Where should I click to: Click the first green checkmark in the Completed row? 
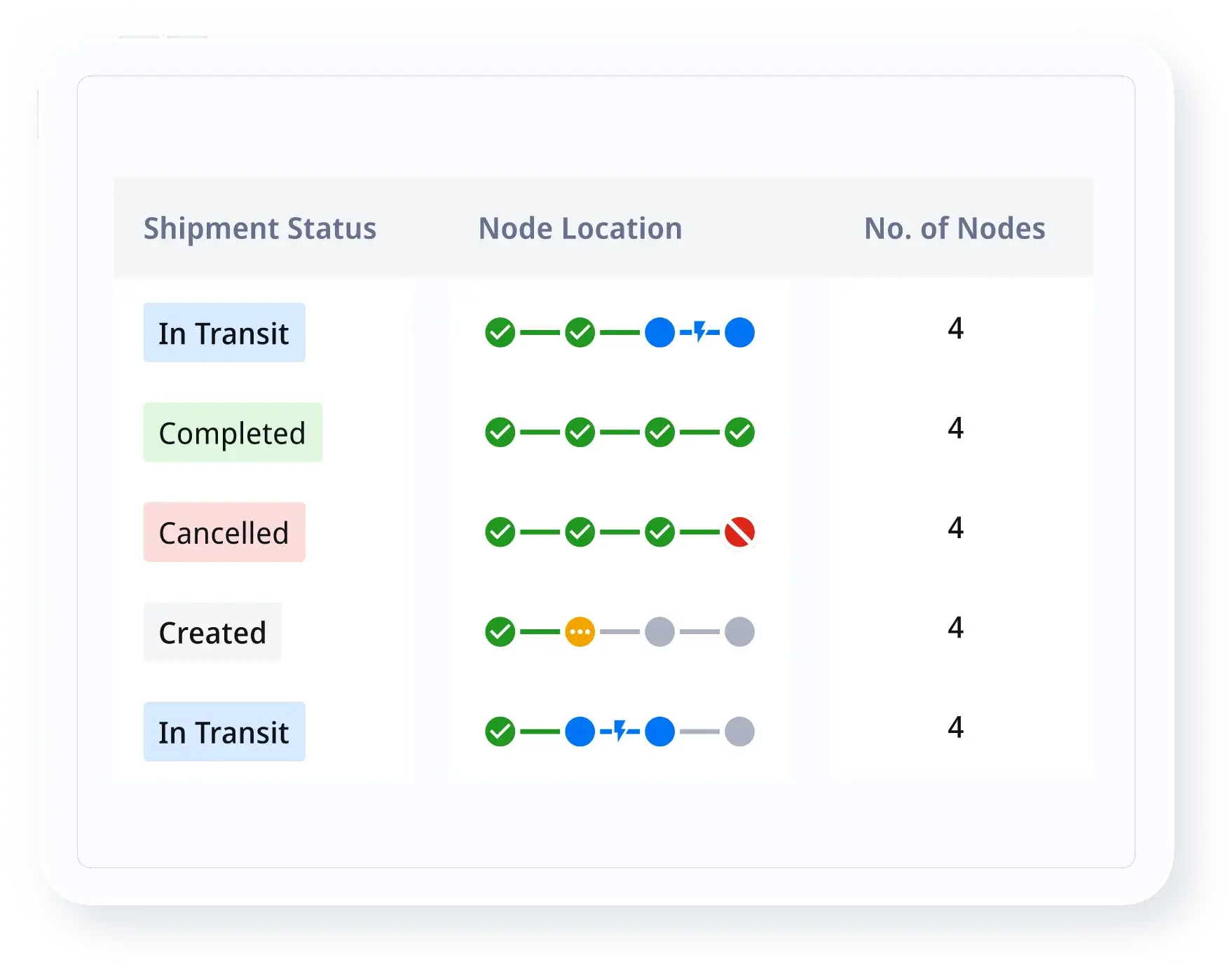point(500,432)
